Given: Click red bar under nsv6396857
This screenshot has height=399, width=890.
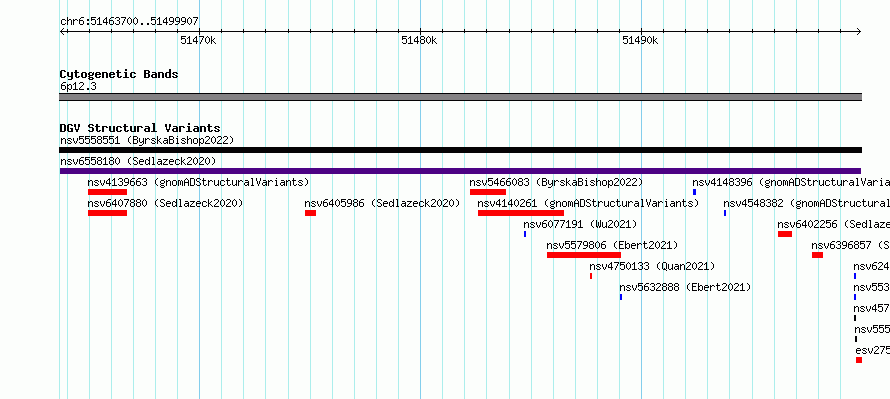Looking at the screenshot, I should click(x=817, y=255).
